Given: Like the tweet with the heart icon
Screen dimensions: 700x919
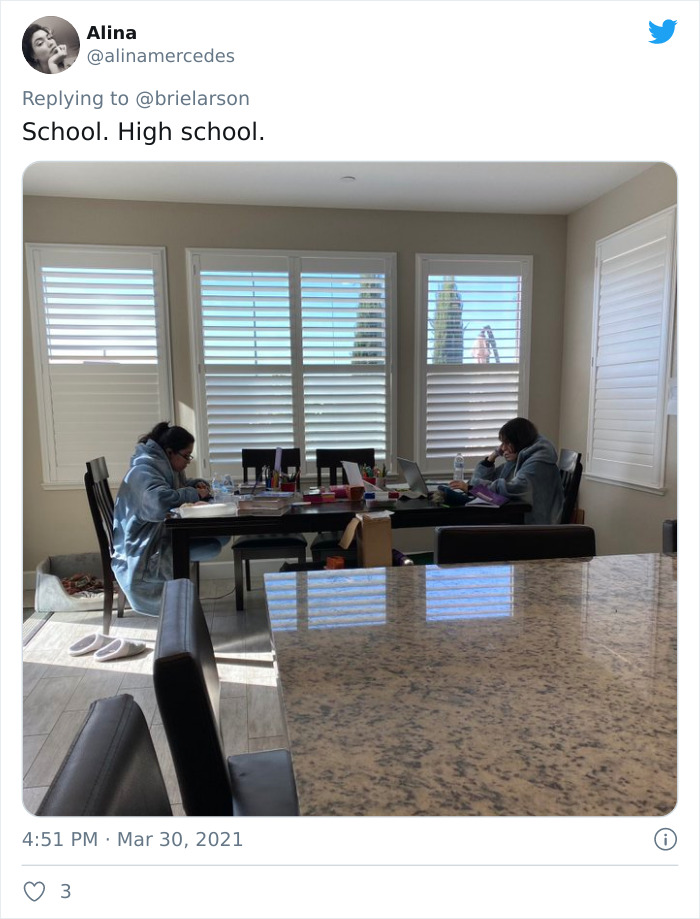Looking at the screenshot, I should [34, 891].
